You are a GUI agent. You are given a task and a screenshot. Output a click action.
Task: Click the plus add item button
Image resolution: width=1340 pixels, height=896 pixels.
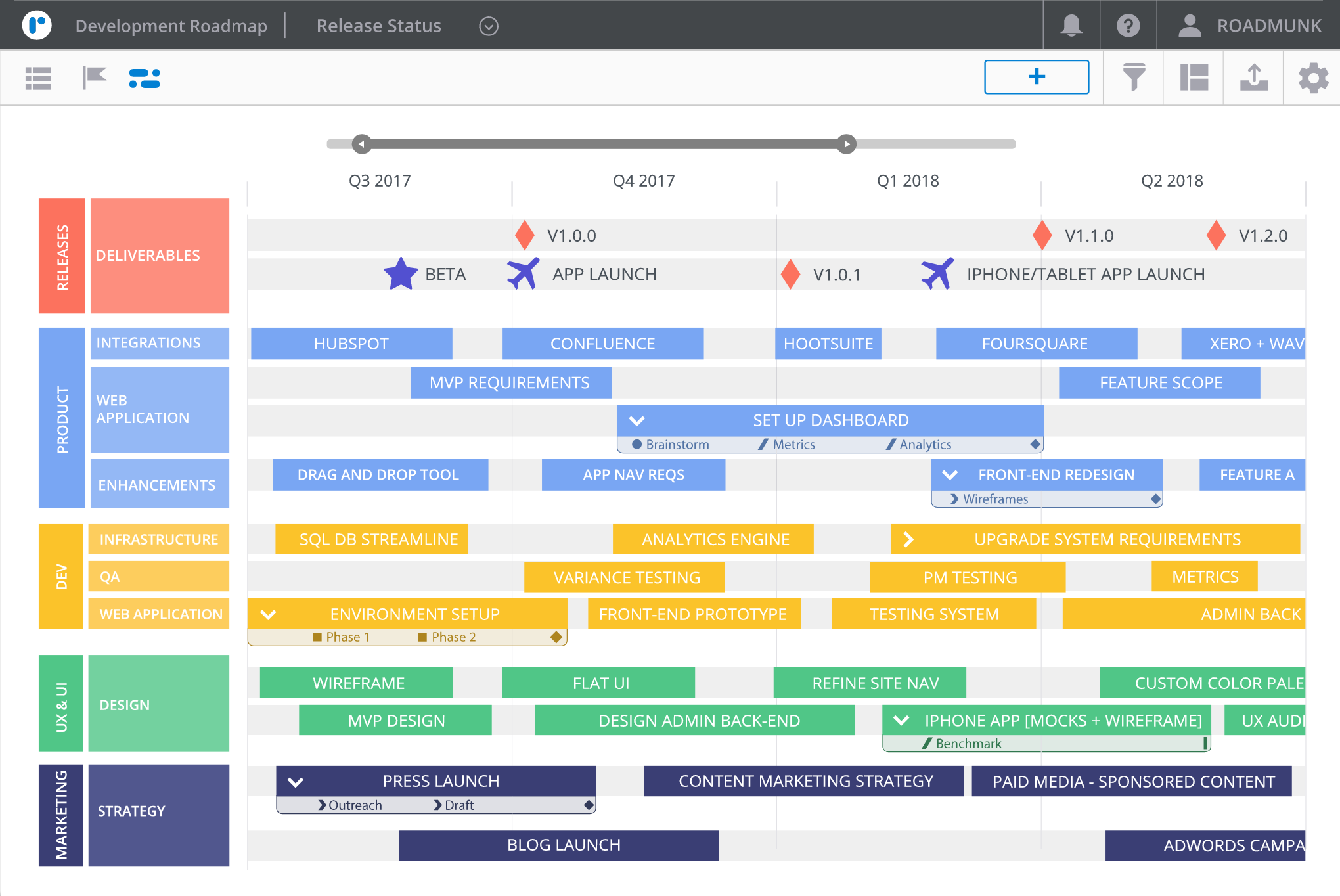(1037, 77)
